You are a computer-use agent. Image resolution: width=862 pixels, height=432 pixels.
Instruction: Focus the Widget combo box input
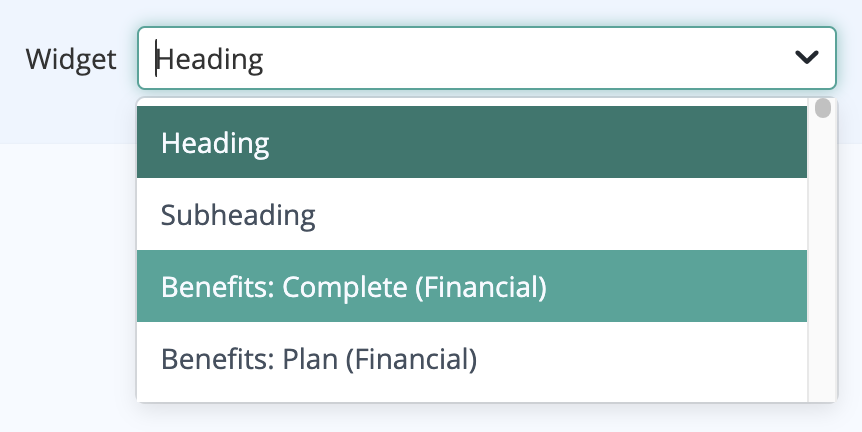[487, 58]
